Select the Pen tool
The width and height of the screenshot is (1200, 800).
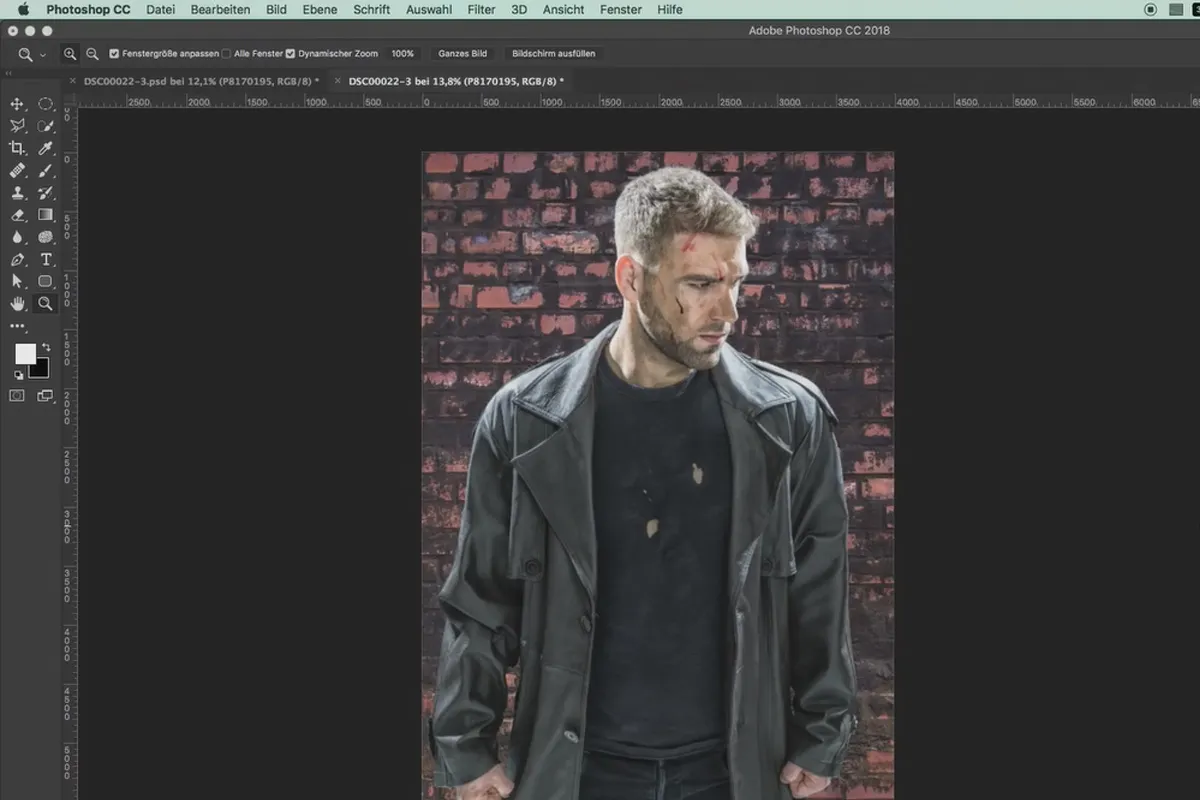point(17,259)
